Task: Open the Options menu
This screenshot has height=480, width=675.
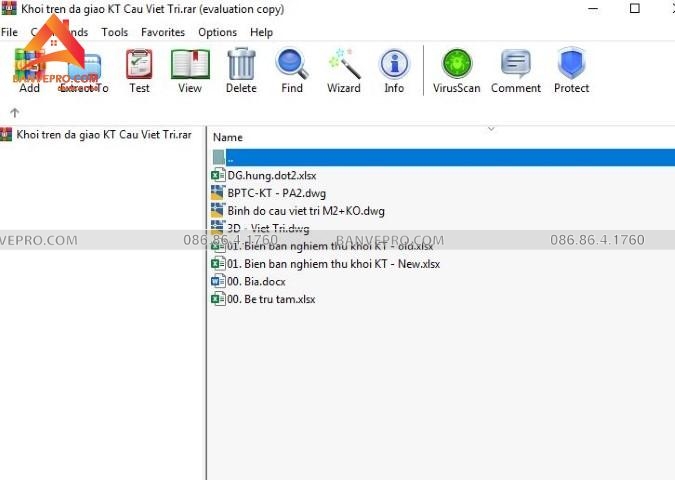Action: (217, 32)
